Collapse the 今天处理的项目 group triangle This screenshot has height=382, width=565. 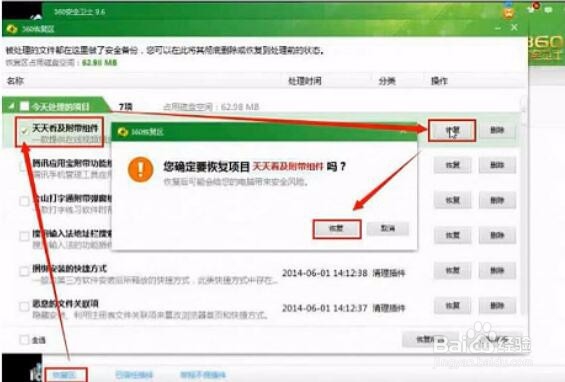pos(12,106)
